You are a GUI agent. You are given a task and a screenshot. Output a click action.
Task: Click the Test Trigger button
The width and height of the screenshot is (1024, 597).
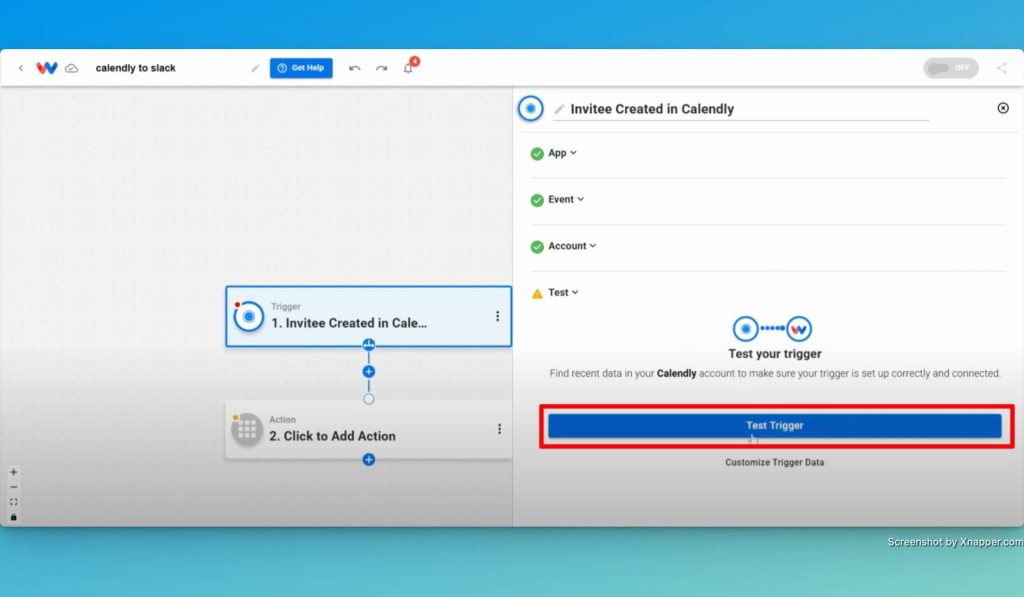click(775, 425)
